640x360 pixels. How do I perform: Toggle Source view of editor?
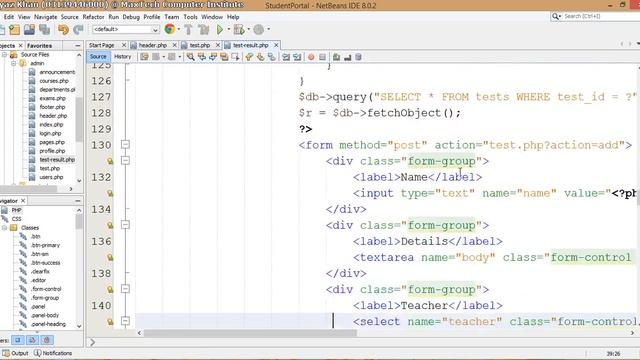[98, 57]
